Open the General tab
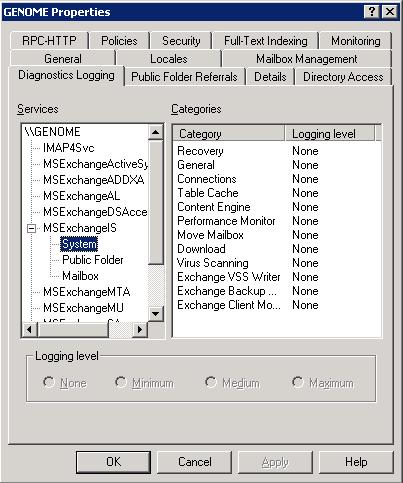Screen dimensions: 403x483 pos(63,59)
